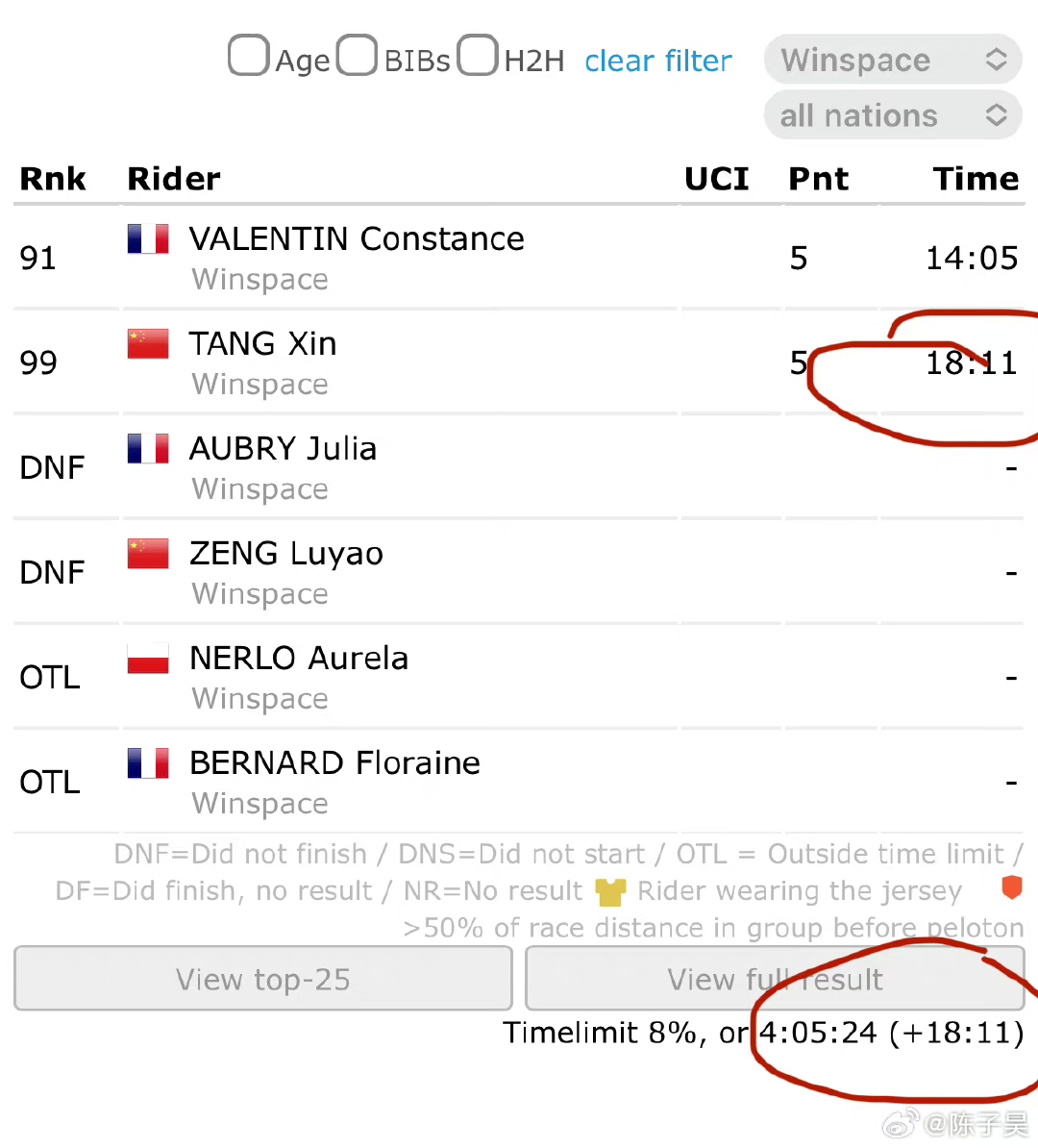Toggle the H2H checkbox
The image size is (1038, 1148).
click(478, 56)
